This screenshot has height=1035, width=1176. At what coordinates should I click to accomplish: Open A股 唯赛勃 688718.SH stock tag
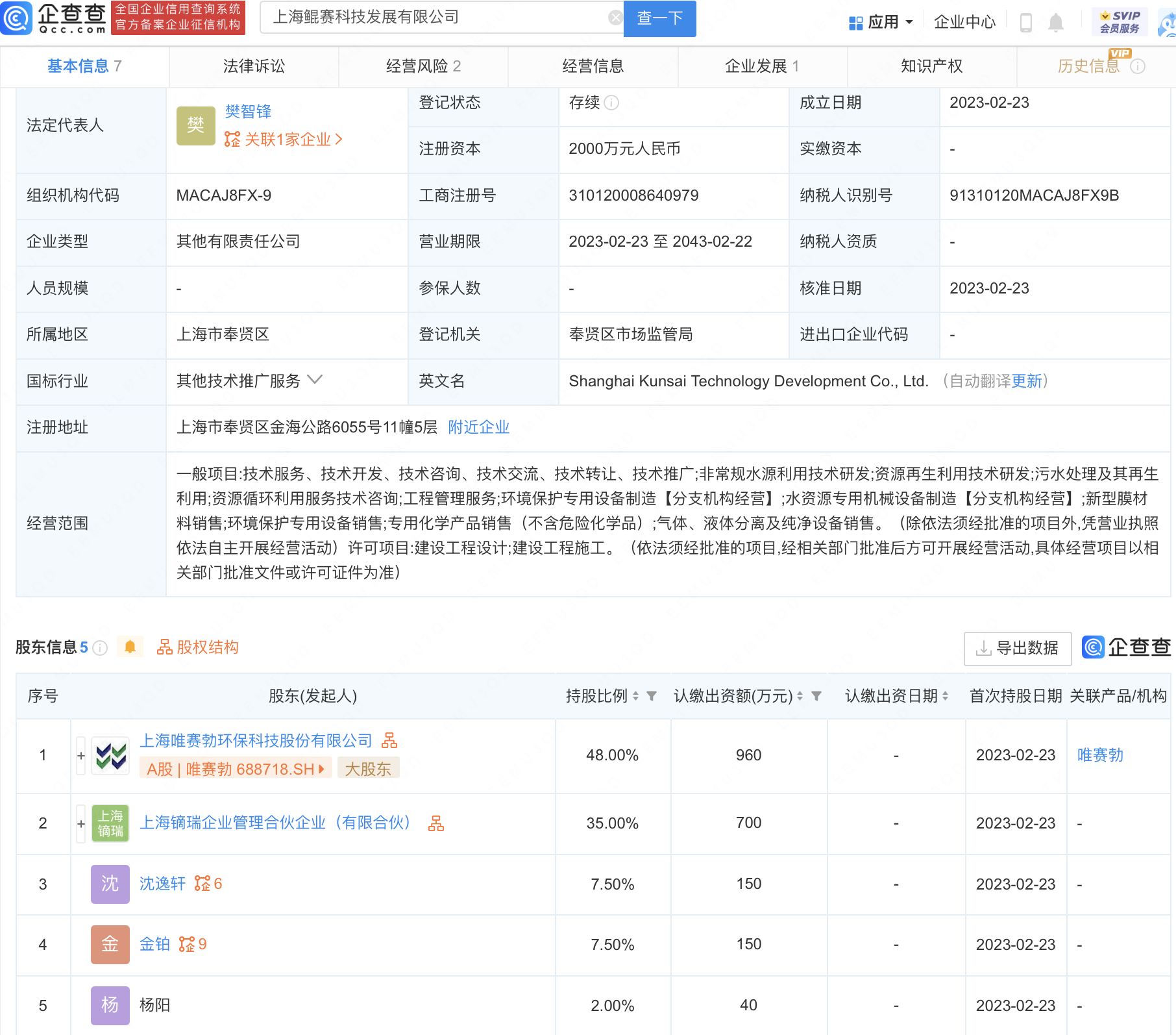(x=236, y=769)
